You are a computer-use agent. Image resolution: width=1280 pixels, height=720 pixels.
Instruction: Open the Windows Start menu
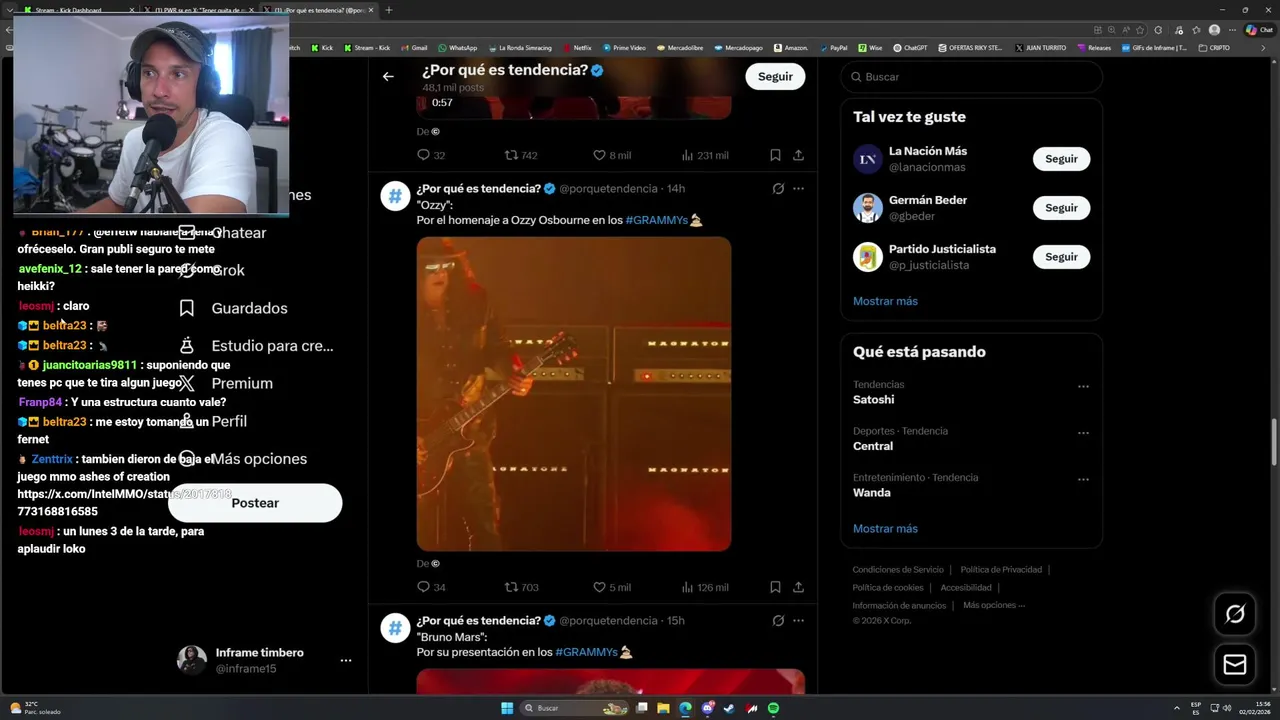507,708
